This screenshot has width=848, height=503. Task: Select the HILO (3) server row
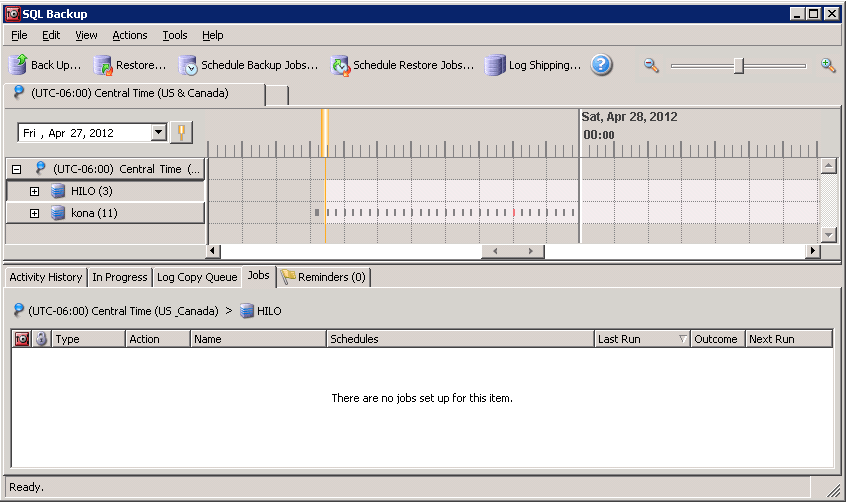(105, 191)
